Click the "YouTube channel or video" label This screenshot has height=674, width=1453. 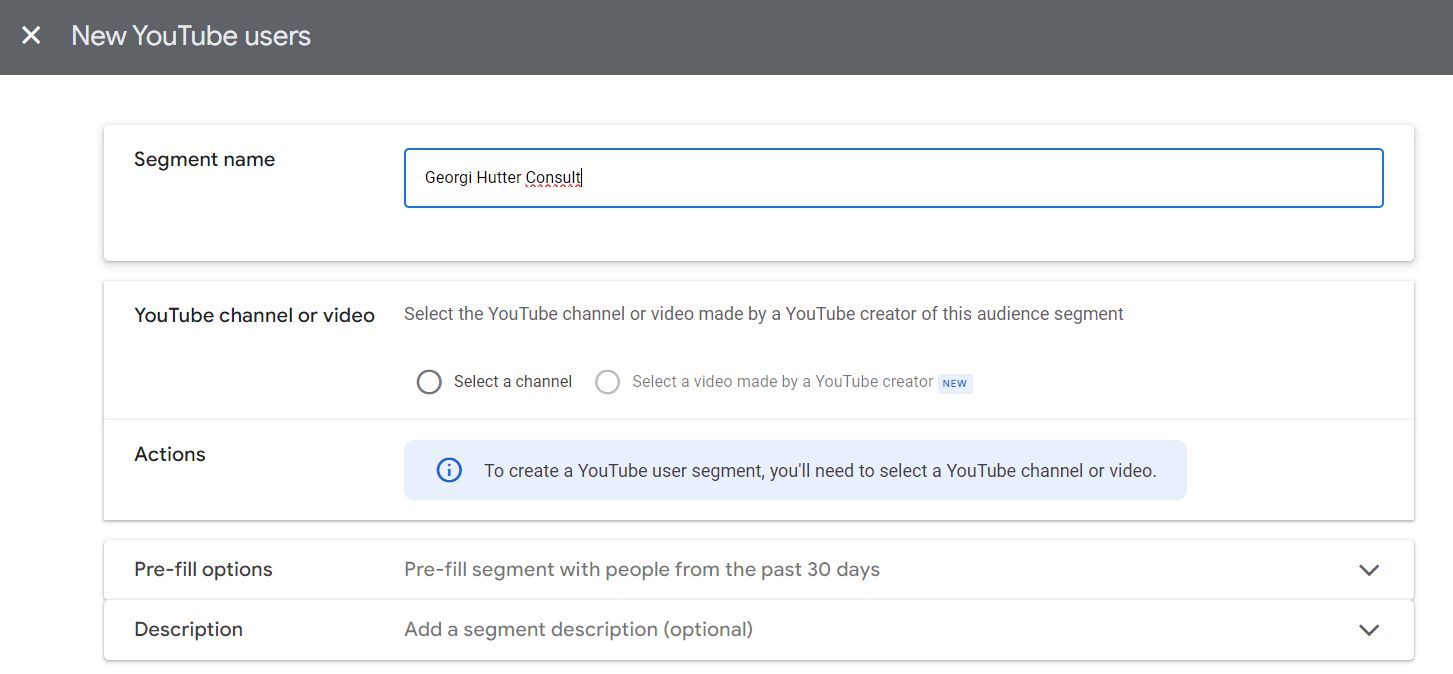254,315
